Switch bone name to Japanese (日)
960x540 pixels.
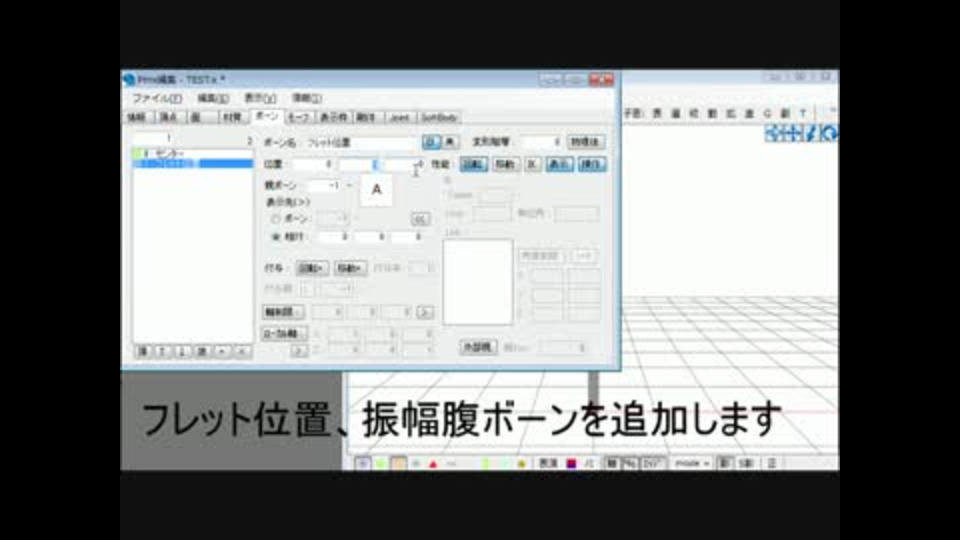(431, 142)
